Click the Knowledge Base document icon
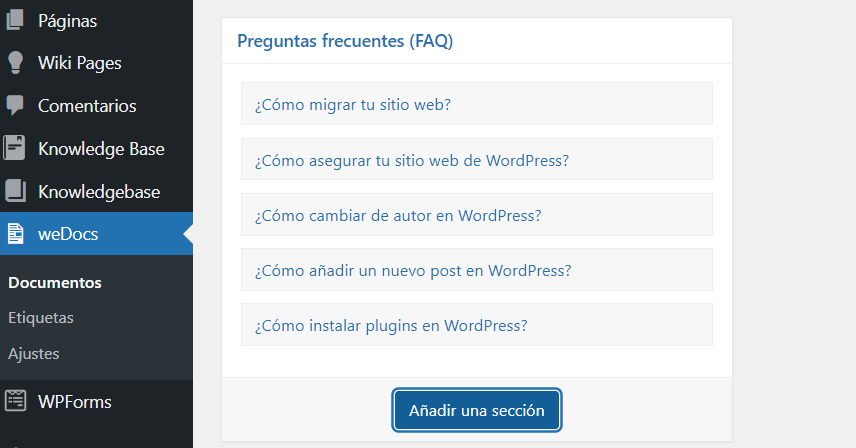The height and width of the screenshot is (448, 856). pos(15,148)
